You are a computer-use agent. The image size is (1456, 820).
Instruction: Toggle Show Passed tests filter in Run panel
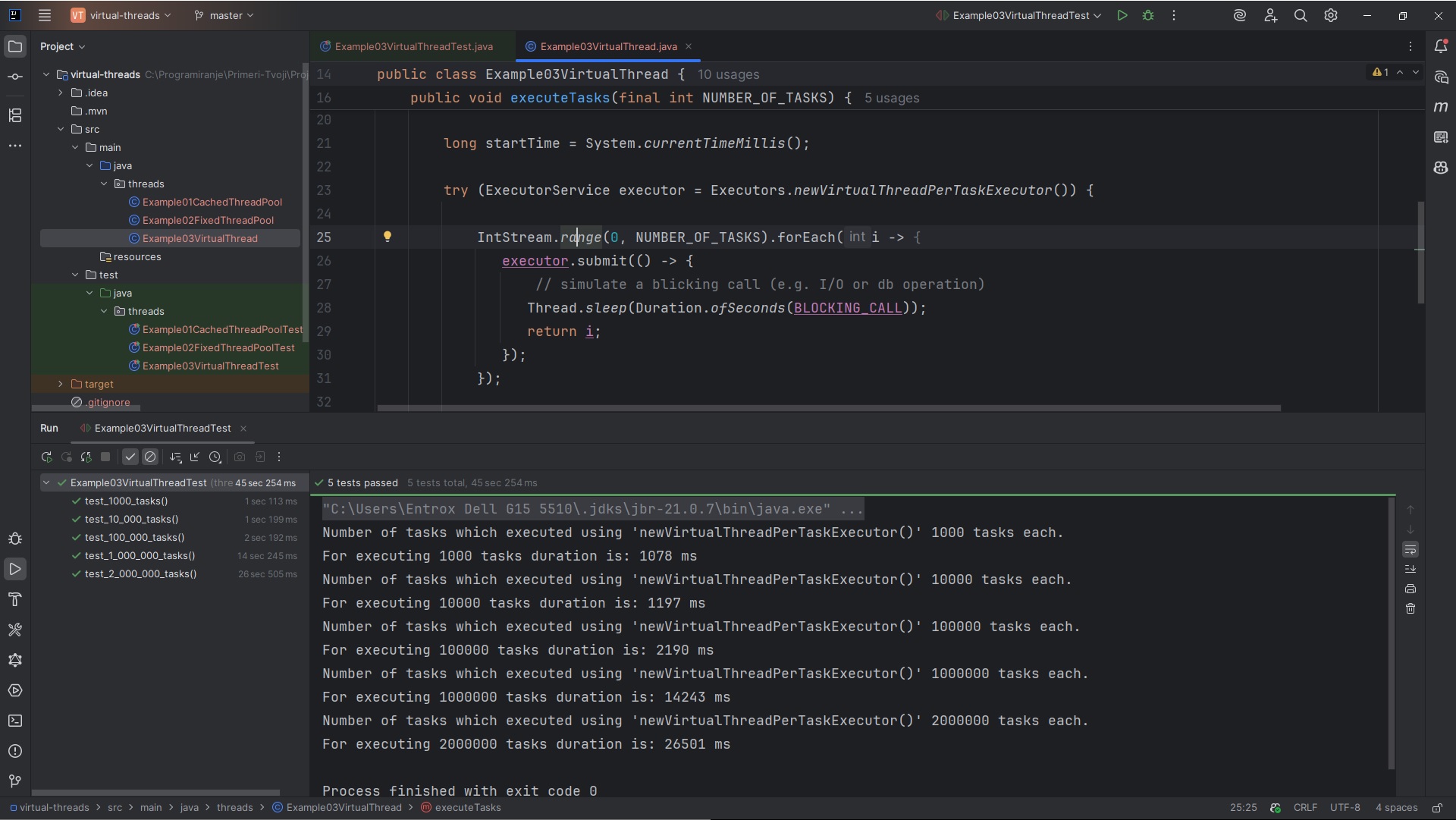point(130,457)
